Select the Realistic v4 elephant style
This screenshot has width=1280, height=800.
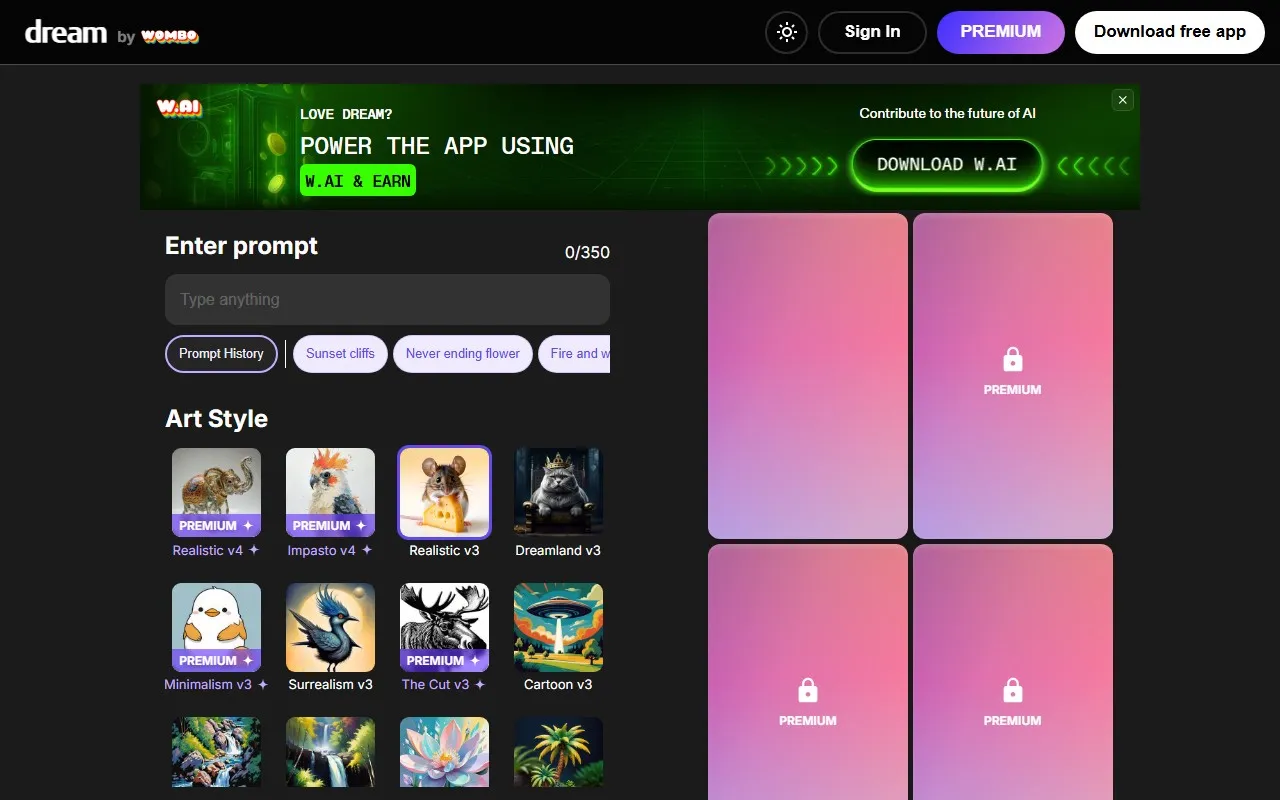click(216, 492)
